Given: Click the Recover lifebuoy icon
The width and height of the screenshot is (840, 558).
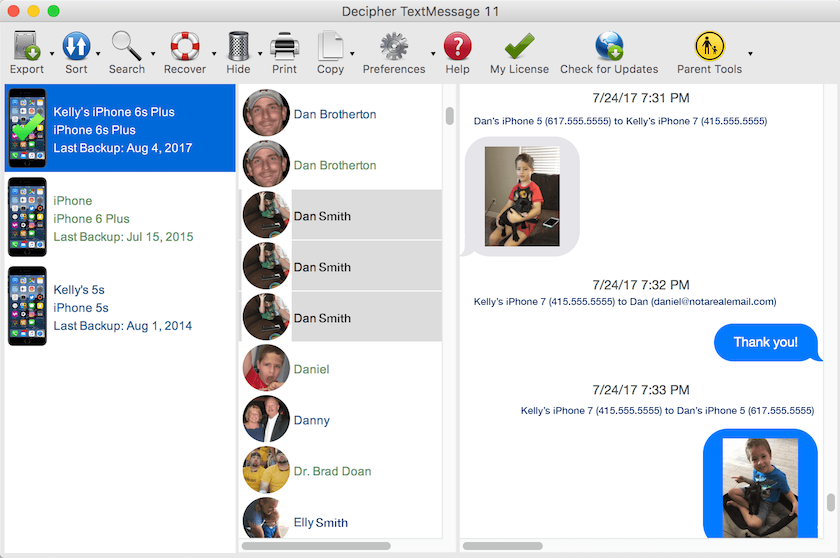Looking at the screenshot, I should coord(184,46).
